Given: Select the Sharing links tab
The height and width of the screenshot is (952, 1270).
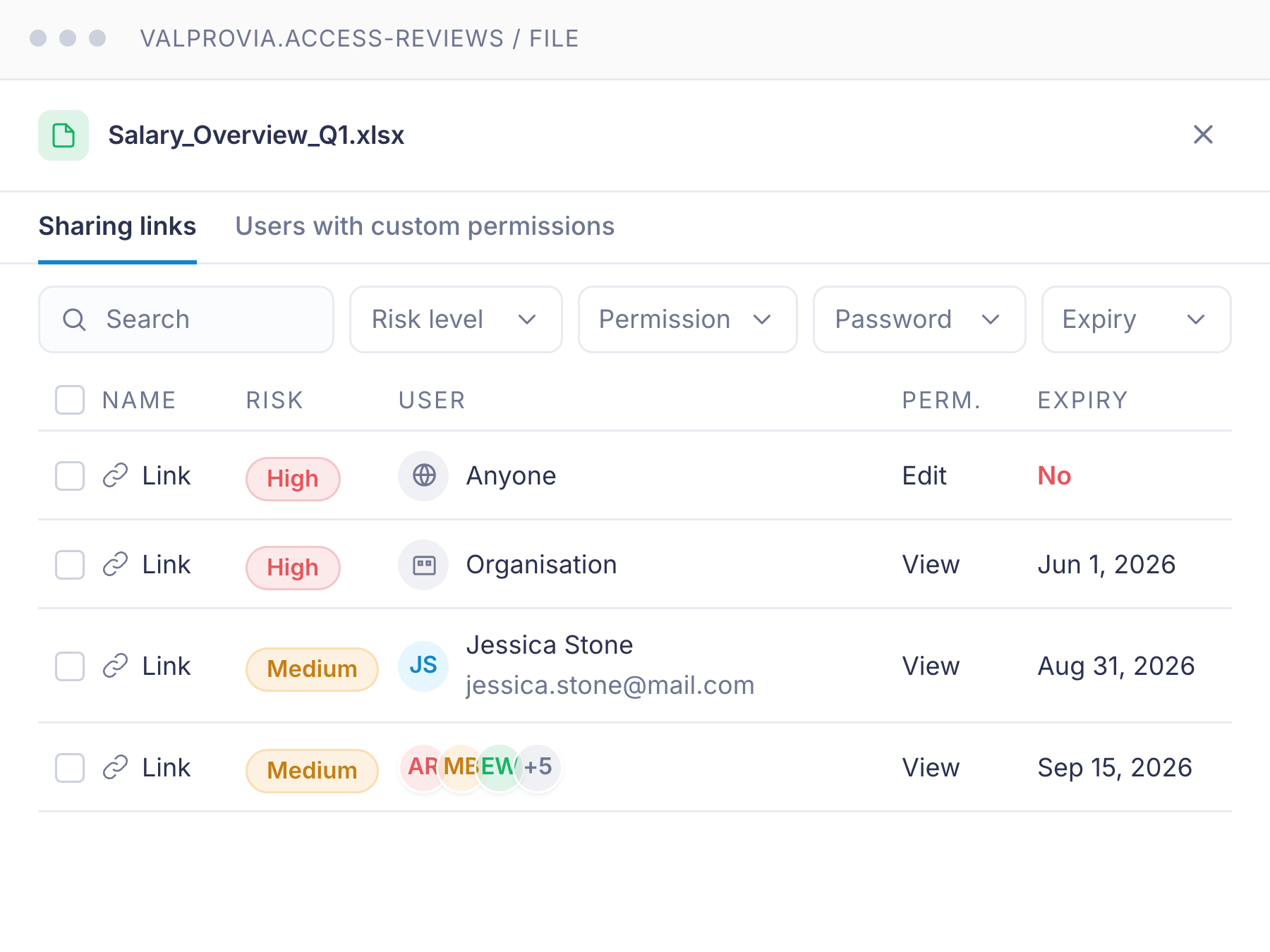Looking at the screenshot, I should (117, 226).
